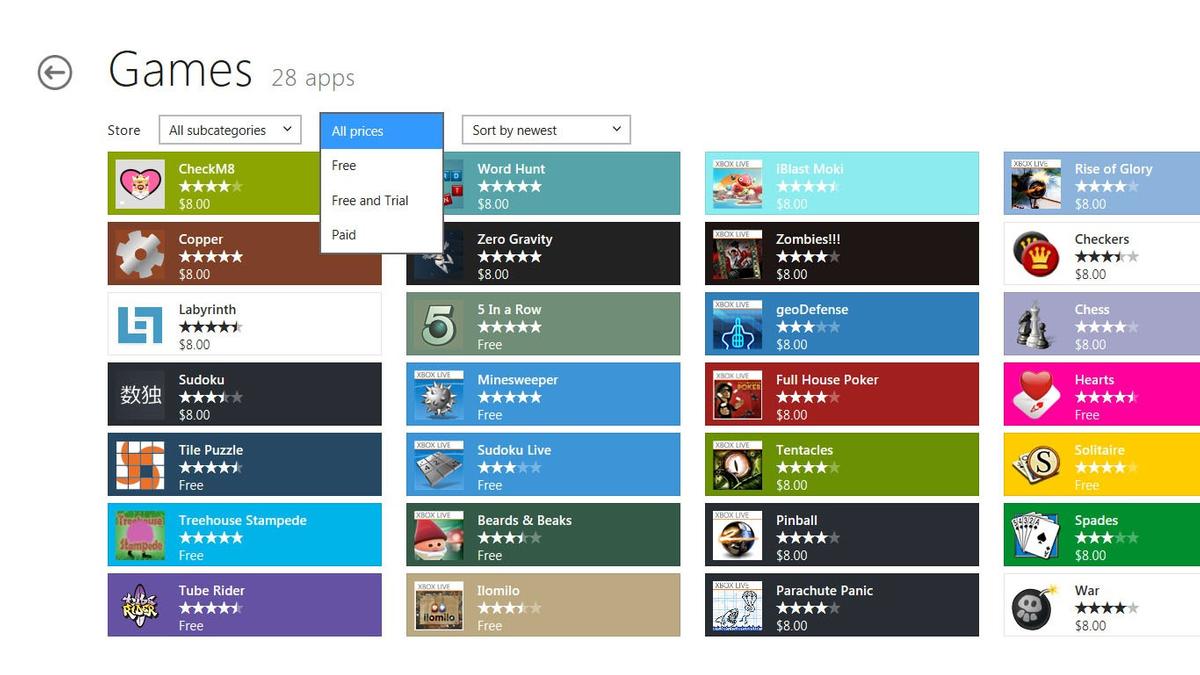Select All prices in the dropdown
This screenshot has height=675, width=1200.
point(382,131)
